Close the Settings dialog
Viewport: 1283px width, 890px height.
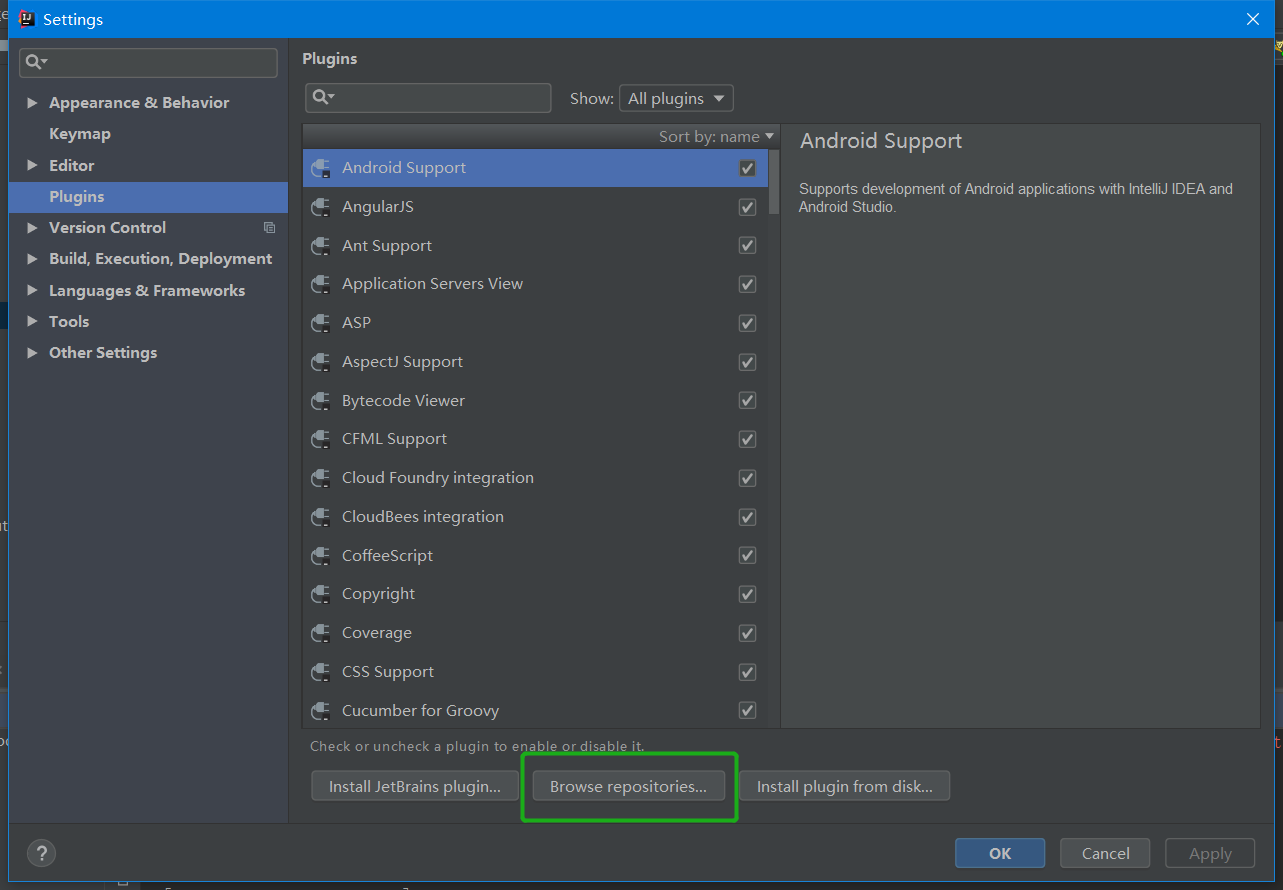(1253, 19)
